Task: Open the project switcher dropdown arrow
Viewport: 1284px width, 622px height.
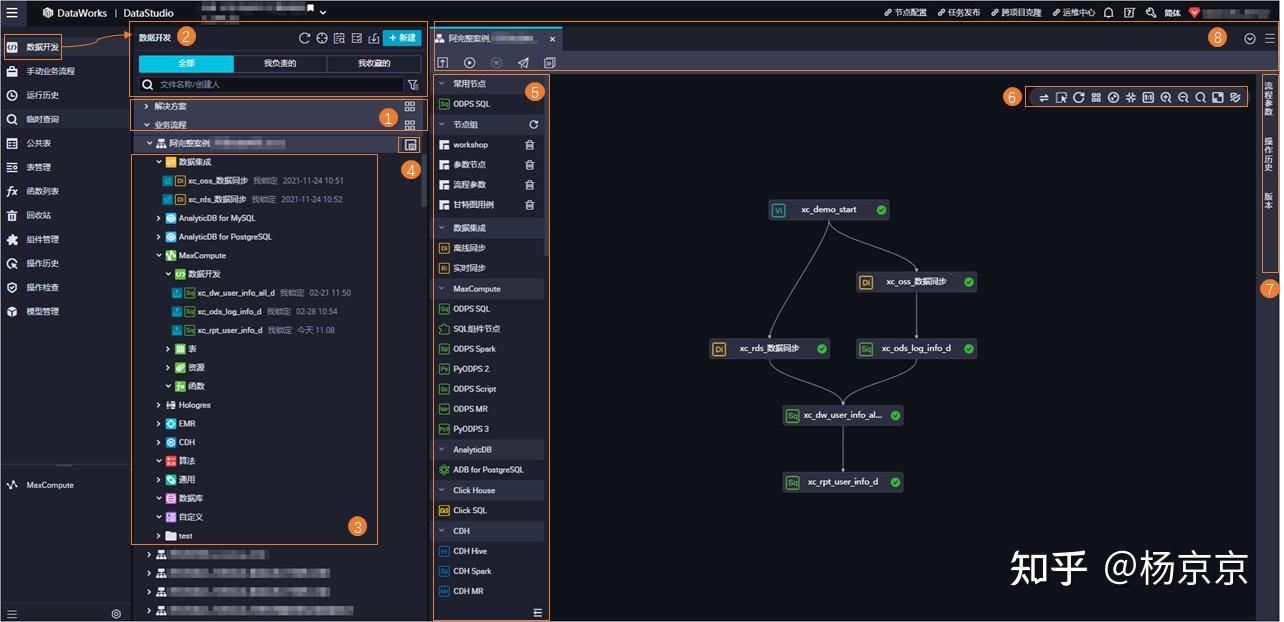Action: (323, 13)
